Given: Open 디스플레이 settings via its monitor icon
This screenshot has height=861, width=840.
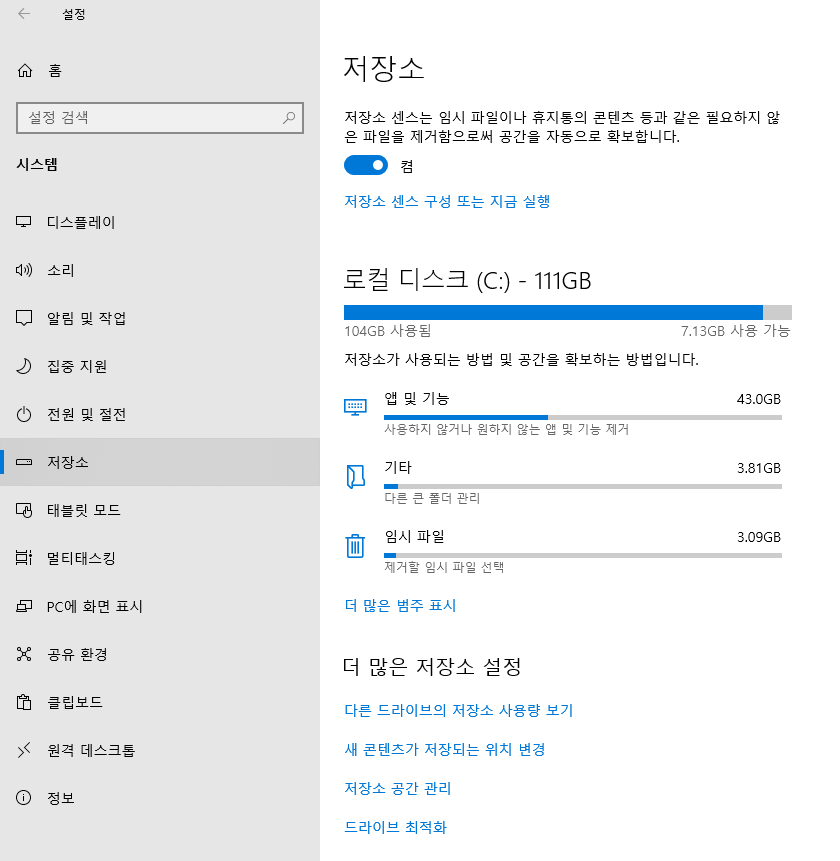Looking at the screenshot, I should click(x=23, y=222).
